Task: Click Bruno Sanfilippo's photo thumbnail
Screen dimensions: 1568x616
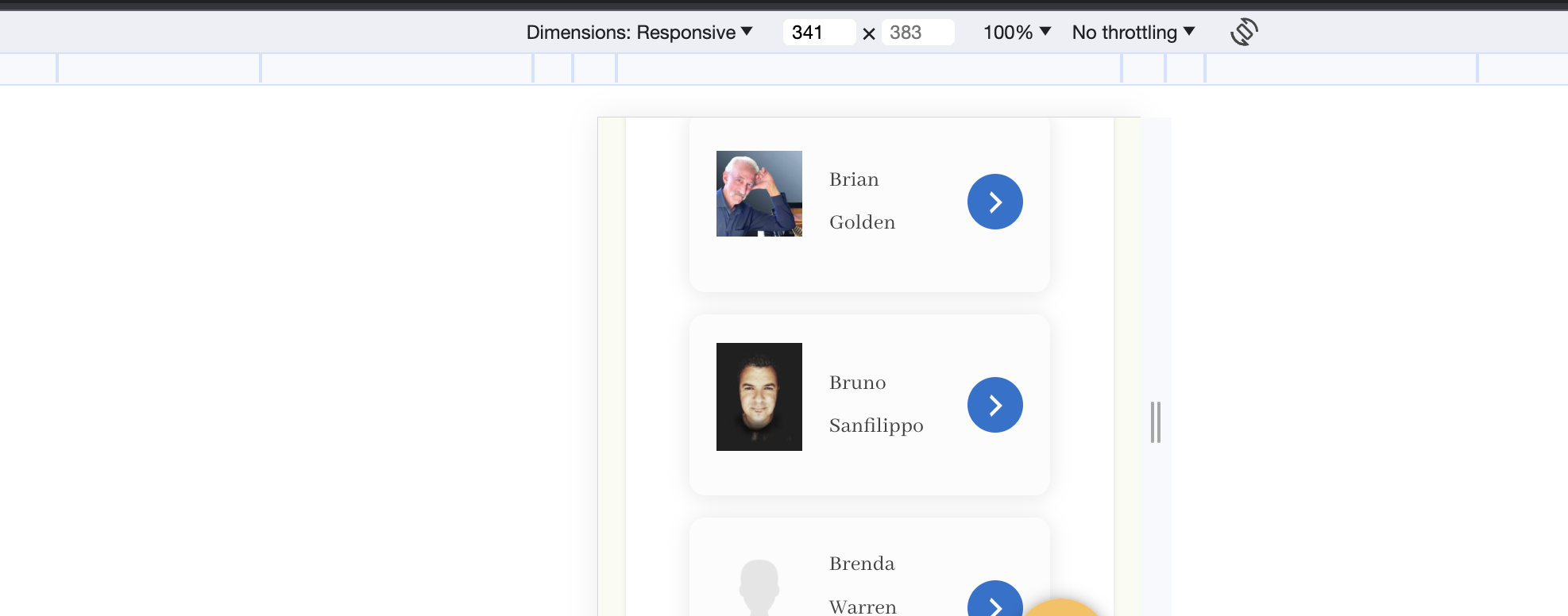Action: pyautogui.click(x=759, y=397)
